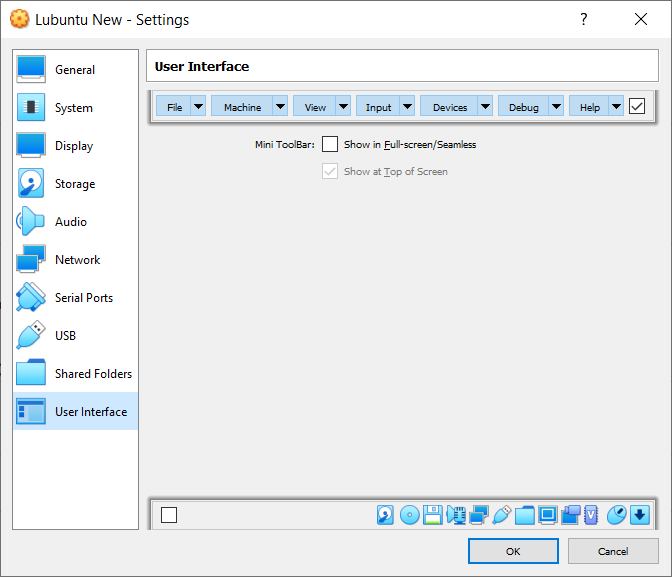The image size is (672, 577).
Task: Confirm settings with the OK button
Action: click(513, 551)
